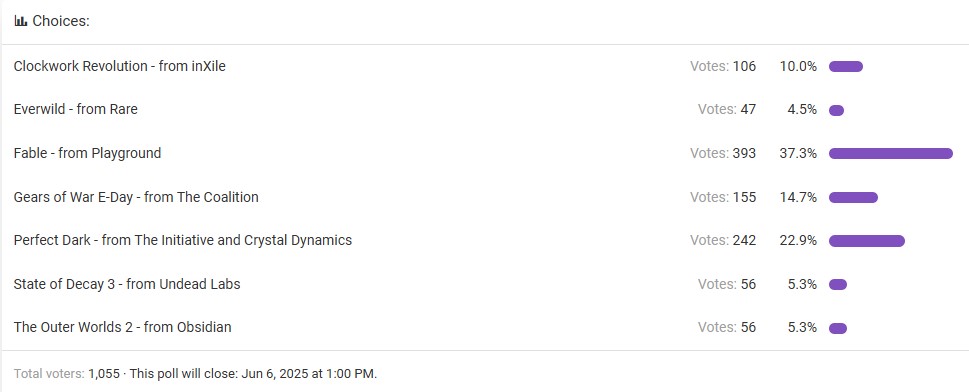Select the Everwild - from Rare choice
Screen dimensions: 969x392
click(75, 109)
